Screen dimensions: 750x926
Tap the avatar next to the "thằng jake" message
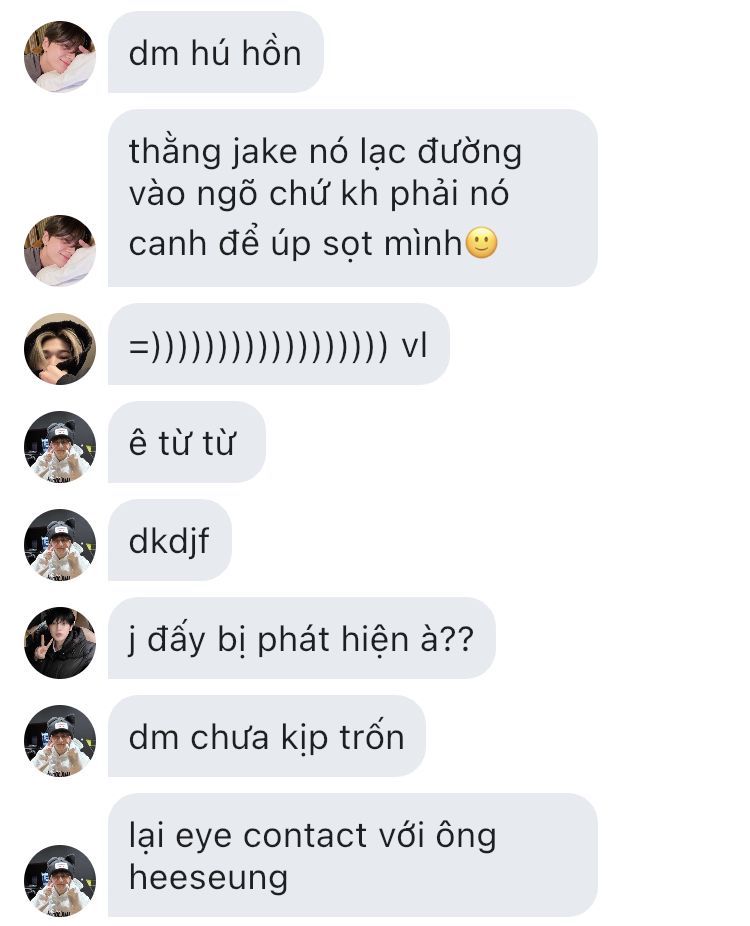pyautogui.click(x=60, y=250)
